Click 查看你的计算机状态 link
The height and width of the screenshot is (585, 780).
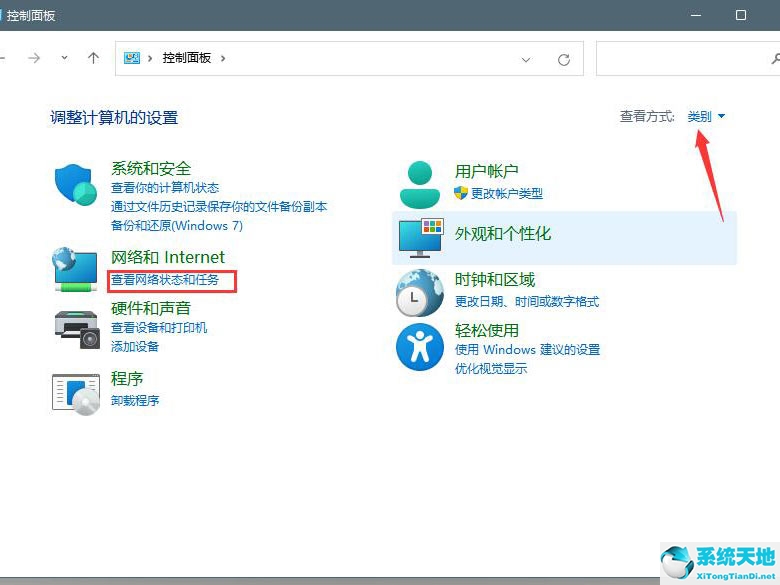tap(165, 188)
